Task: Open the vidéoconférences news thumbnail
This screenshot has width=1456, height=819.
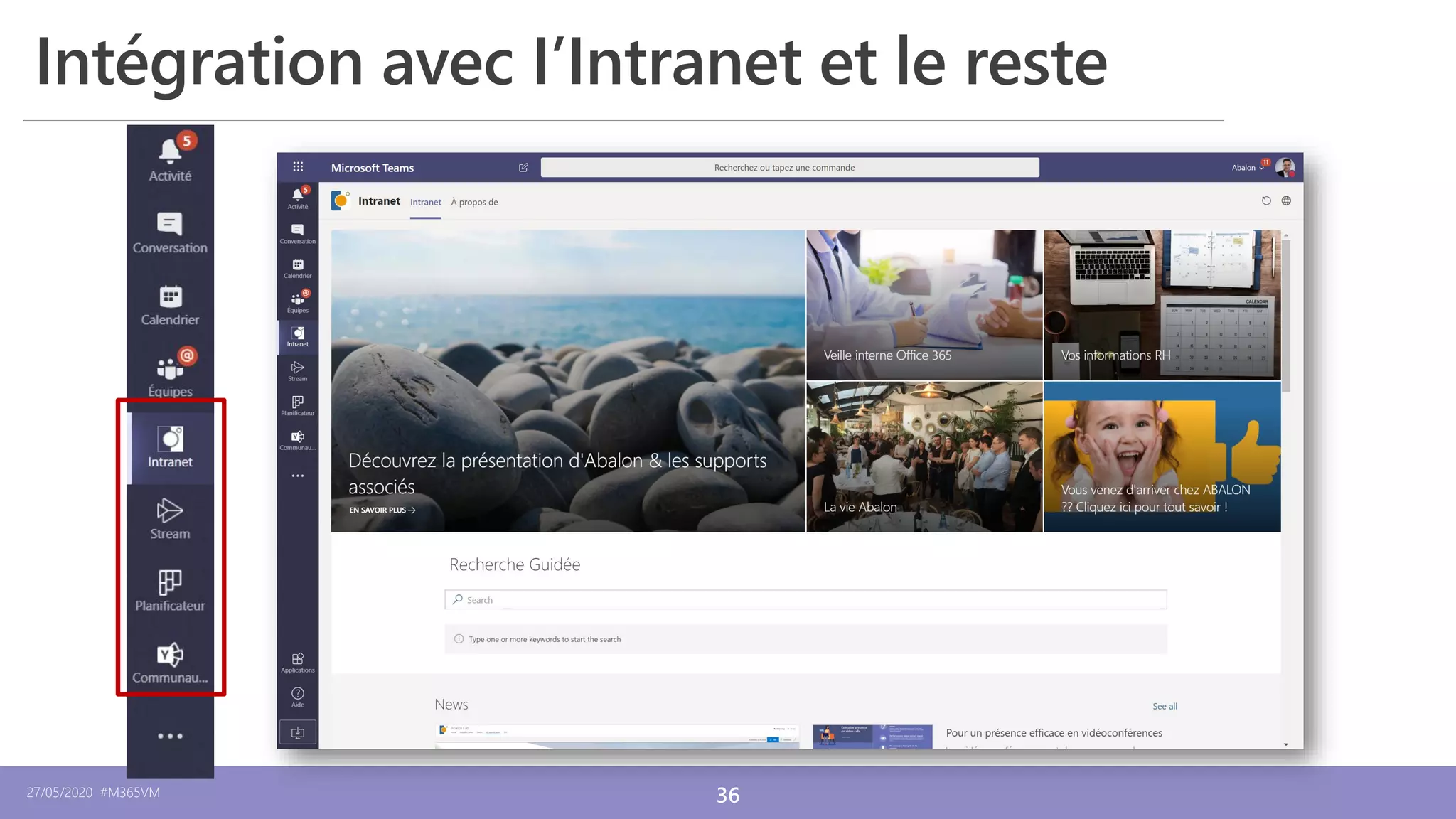Action: 872,736
